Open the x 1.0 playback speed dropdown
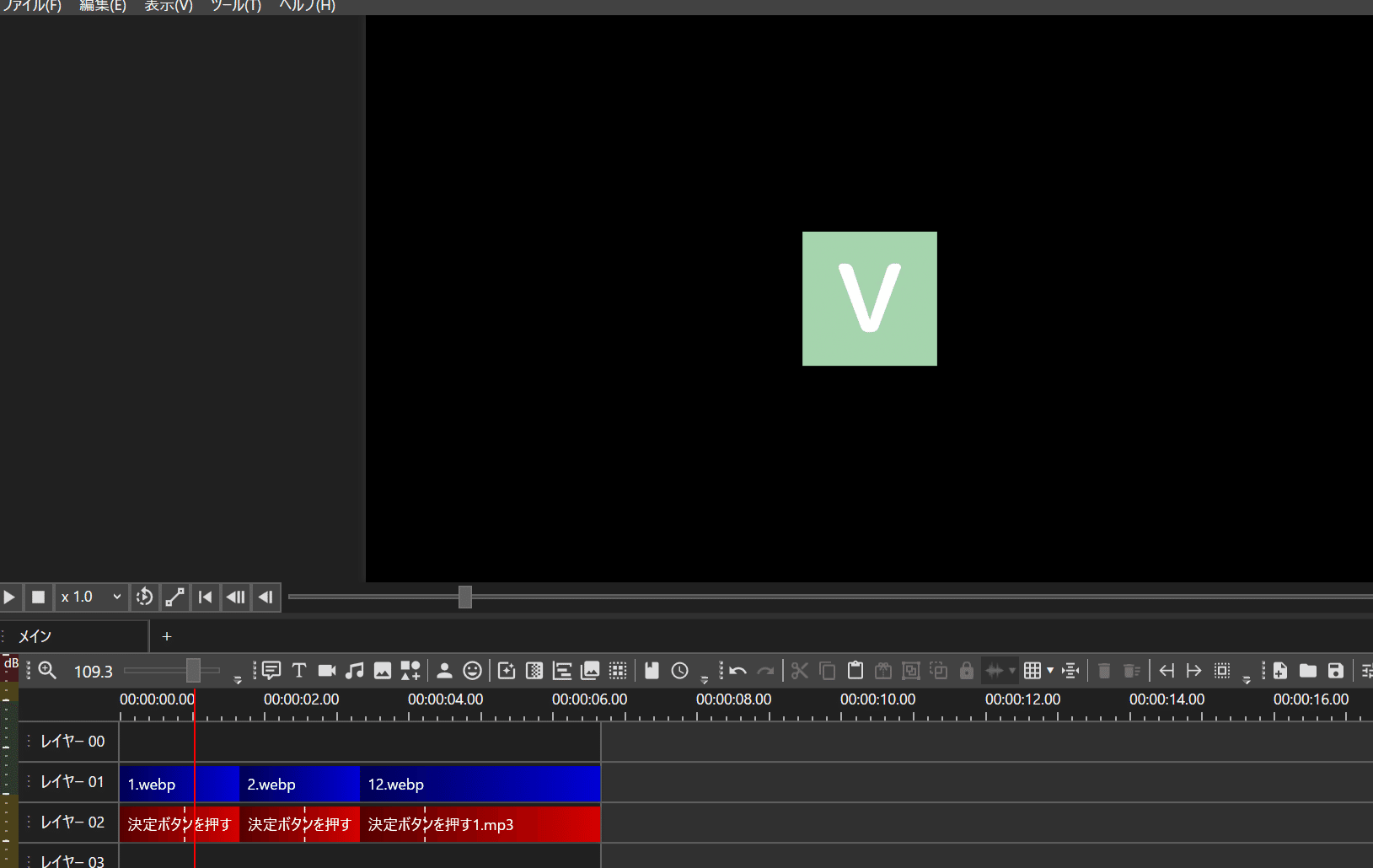Viewport: 1373px width, 868px height. (x=91, y=597)
